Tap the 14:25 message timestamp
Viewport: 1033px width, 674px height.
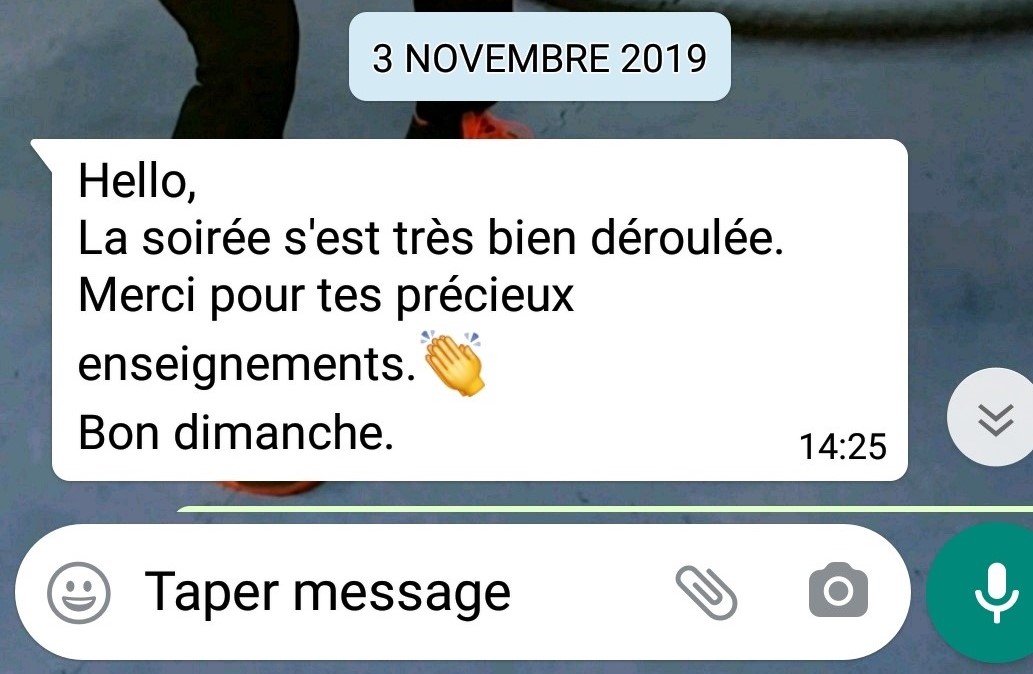pyautogui.click(x=843, y=447)
